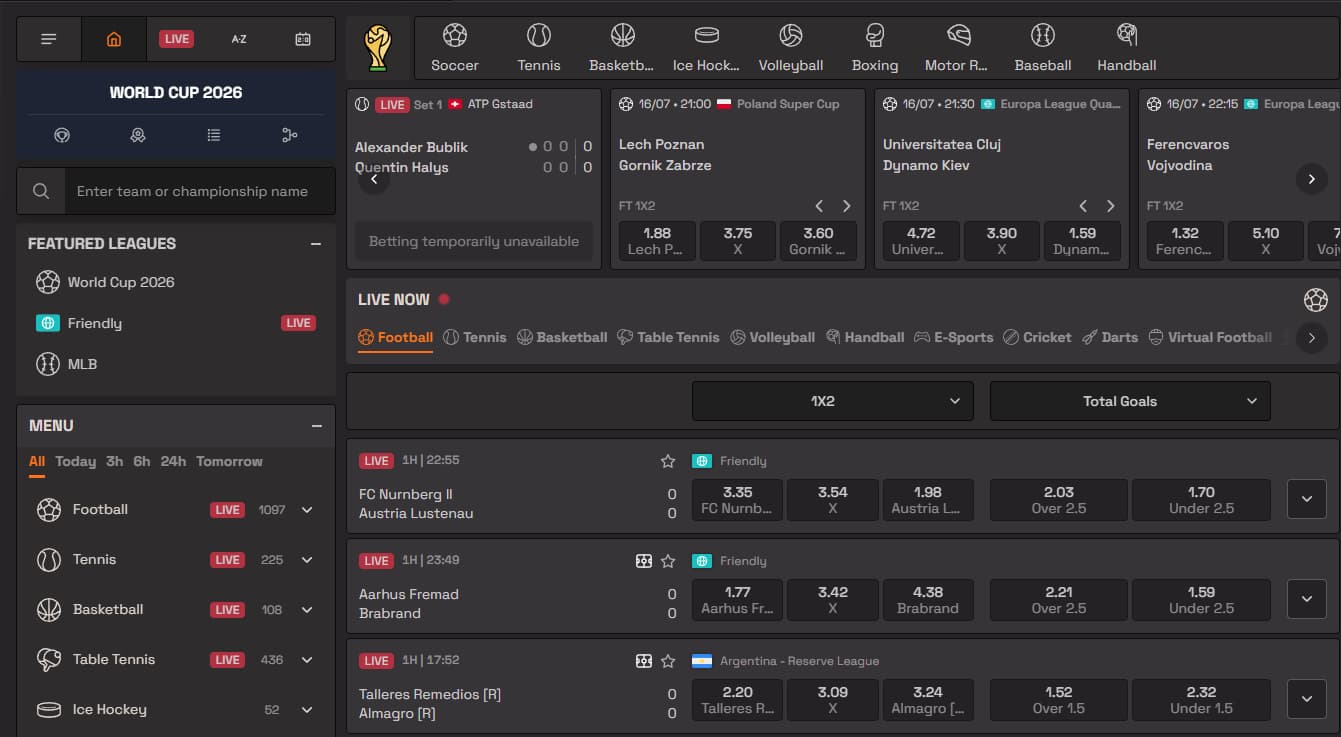This screenshot has height=737, width=1341.
Task: Click the medal icon under the World Cup banner
Action: pyautogui.click(x=138, y=135)
